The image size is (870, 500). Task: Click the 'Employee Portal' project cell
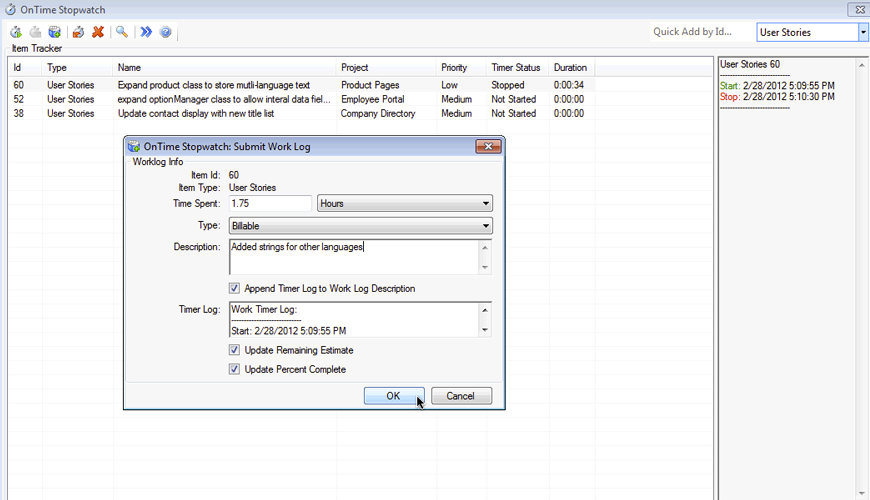(372, 99)
